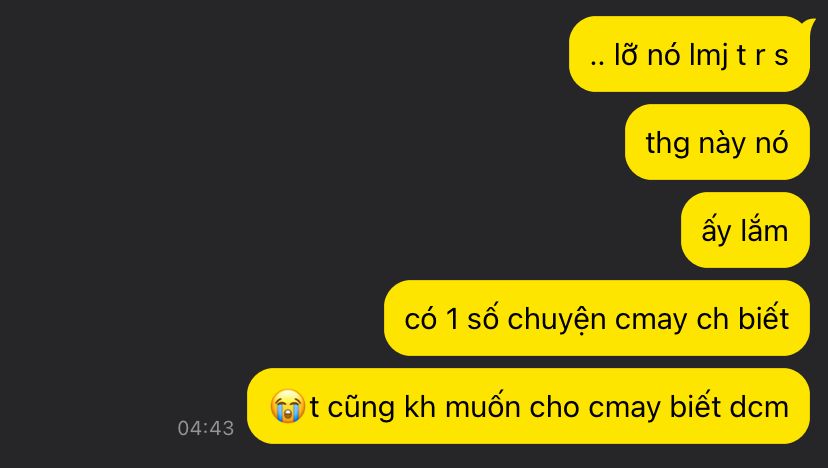
Task: Click the 04:43 message timestamp
Action: coord(206,428)
